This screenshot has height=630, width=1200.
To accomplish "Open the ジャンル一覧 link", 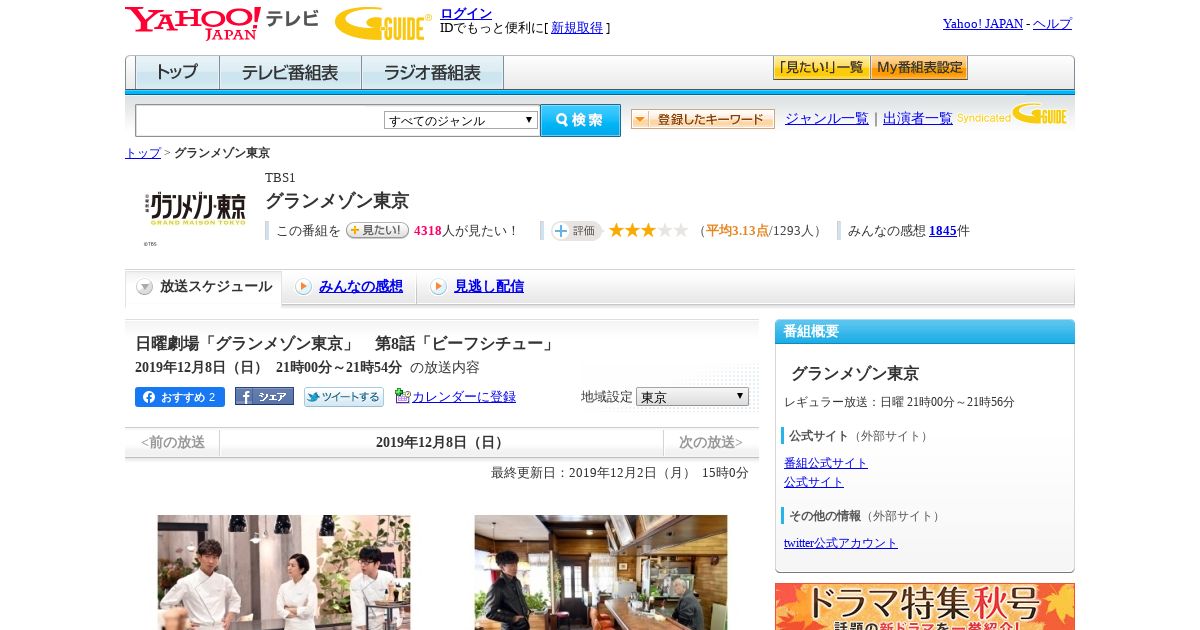I will click(x=827, y=119).
